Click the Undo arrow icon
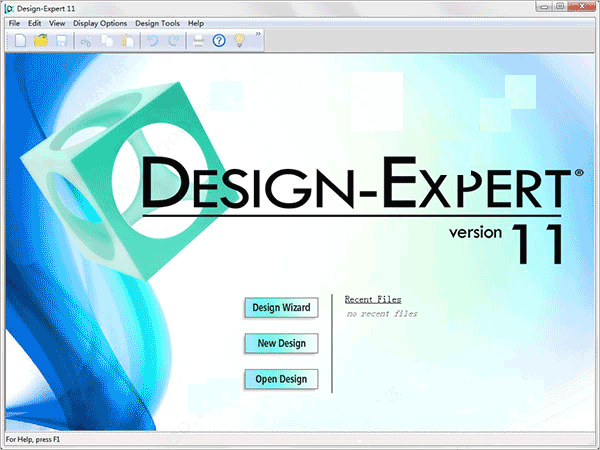 (153, 41)
